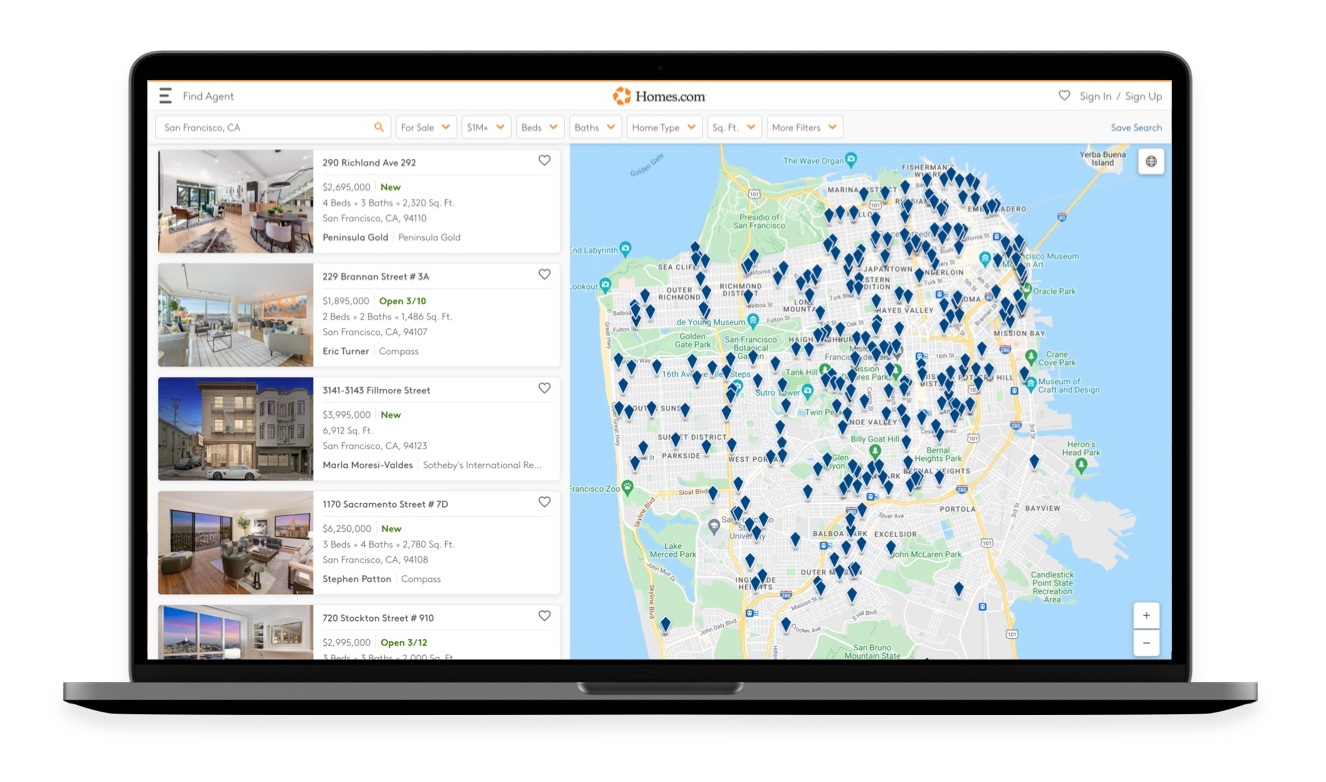The height and width of the screenshot is (782, 1326).
Task: Open the Baths filter dropdown
Action: click(x=595, y=127)
